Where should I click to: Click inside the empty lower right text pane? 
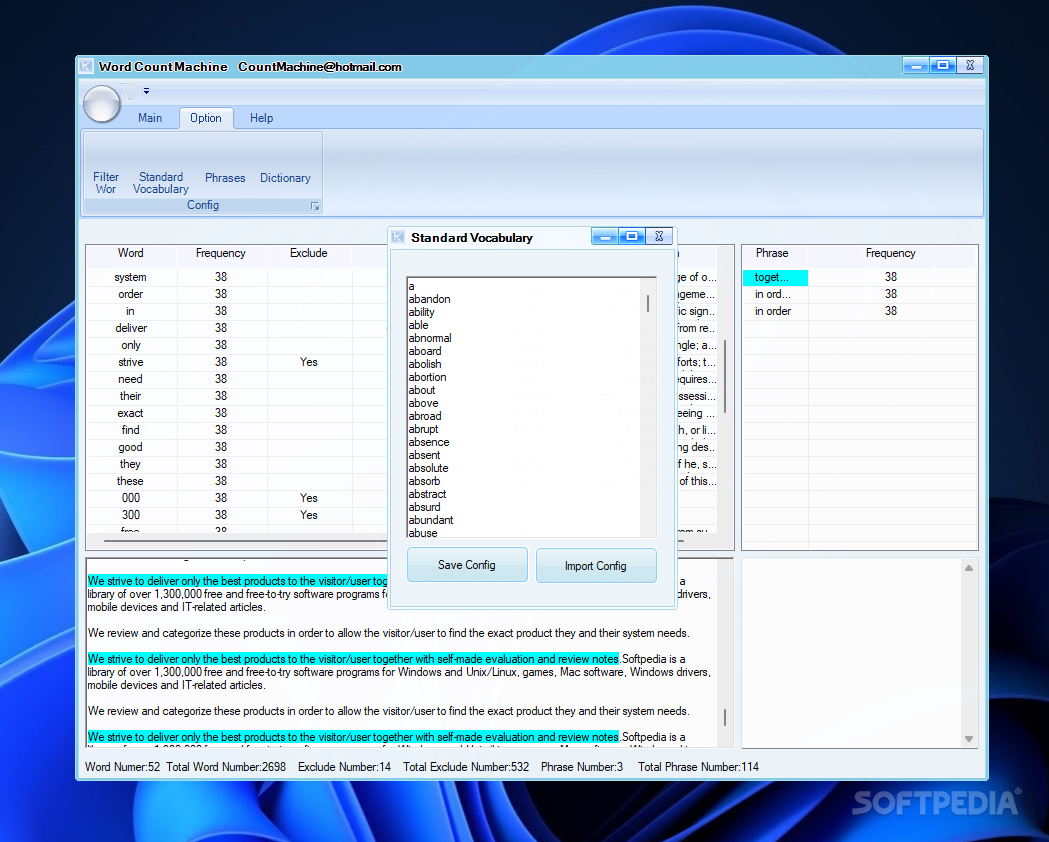[852, 653]
